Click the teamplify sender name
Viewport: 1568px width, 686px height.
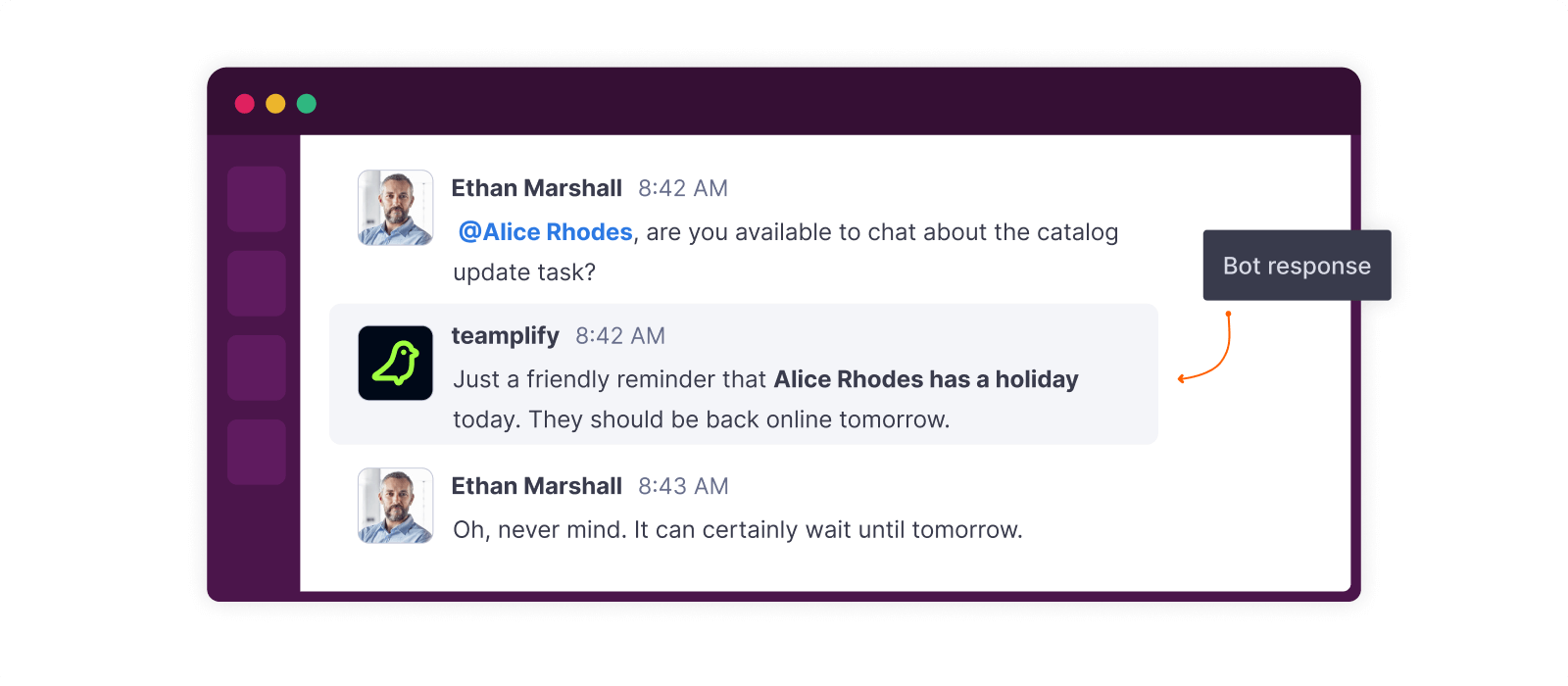505,336
